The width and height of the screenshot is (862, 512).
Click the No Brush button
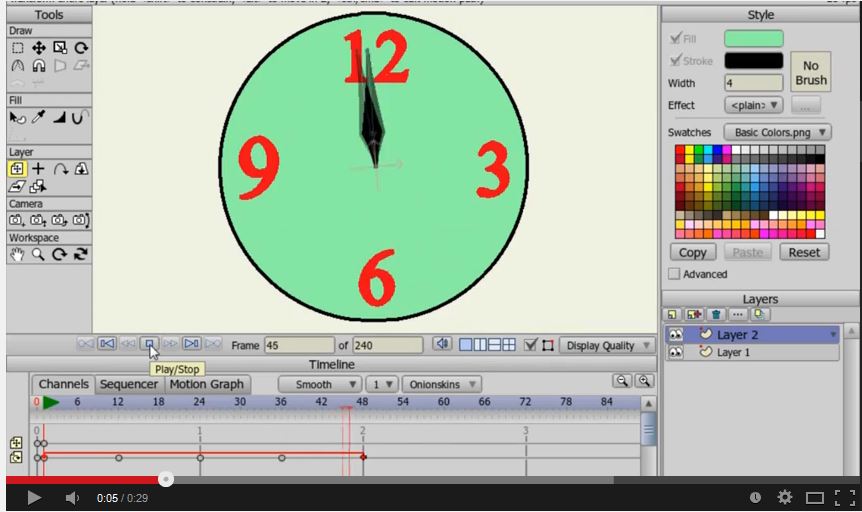[x=811, y=72]
